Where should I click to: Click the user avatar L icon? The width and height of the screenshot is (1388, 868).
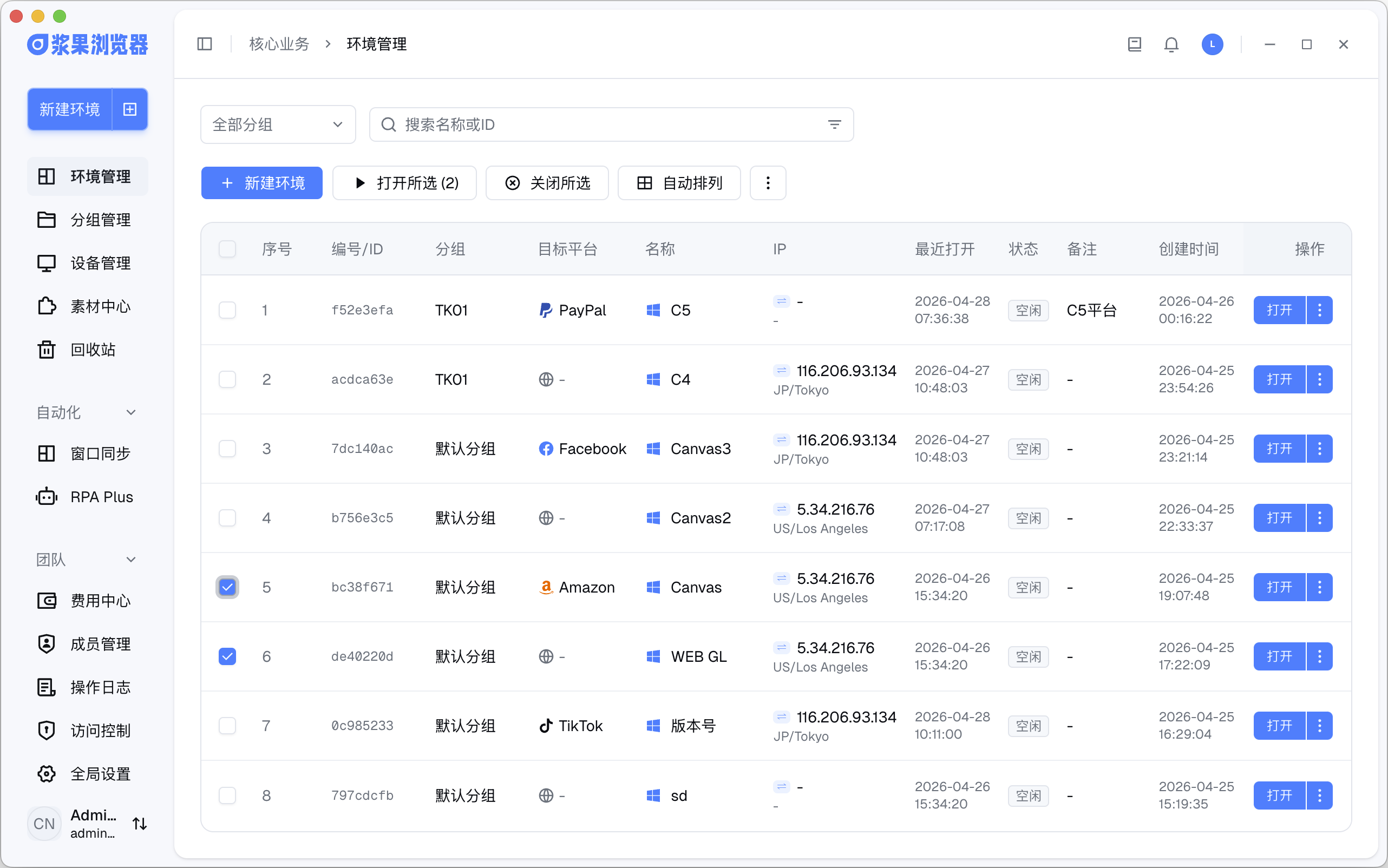tap(1212, 44)
